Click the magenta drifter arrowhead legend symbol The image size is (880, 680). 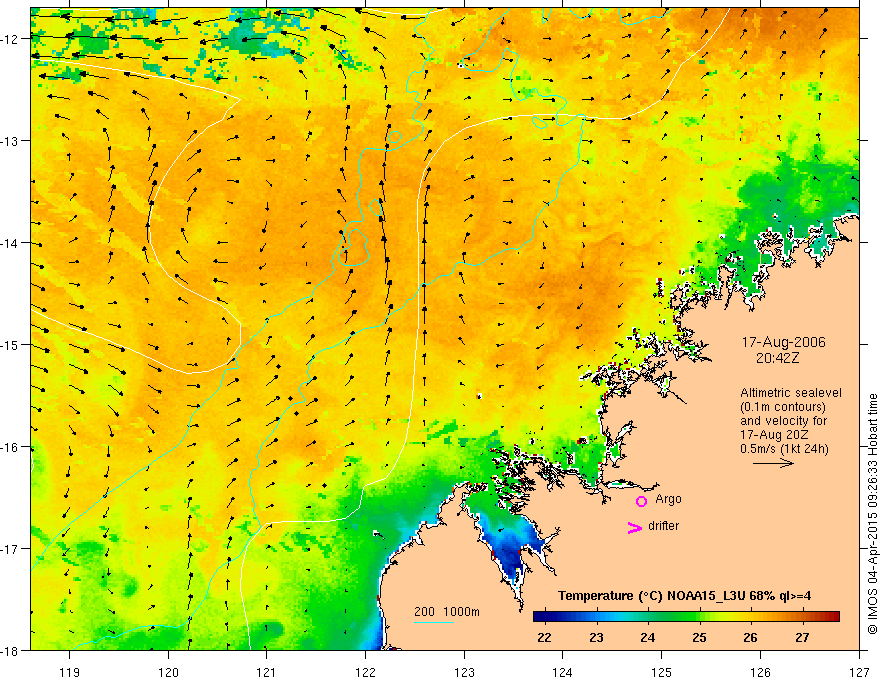635,527
